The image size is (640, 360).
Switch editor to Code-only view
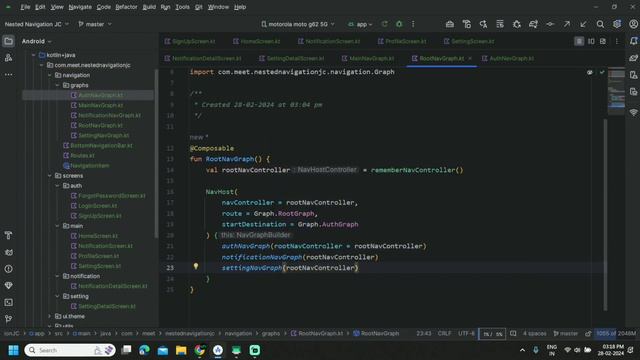(579, 41)
